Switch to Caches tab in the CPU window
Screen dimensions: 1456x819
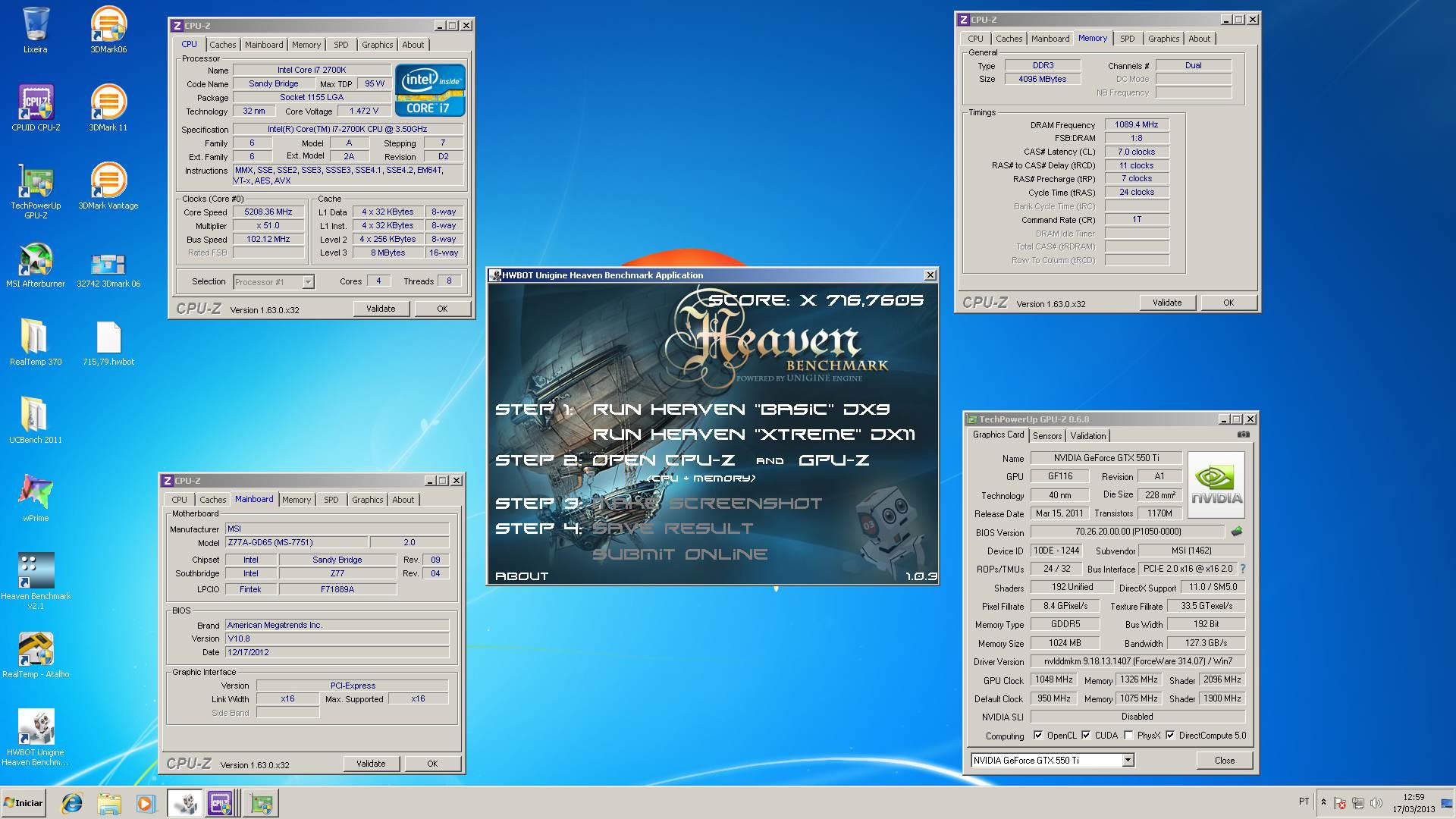223,45
